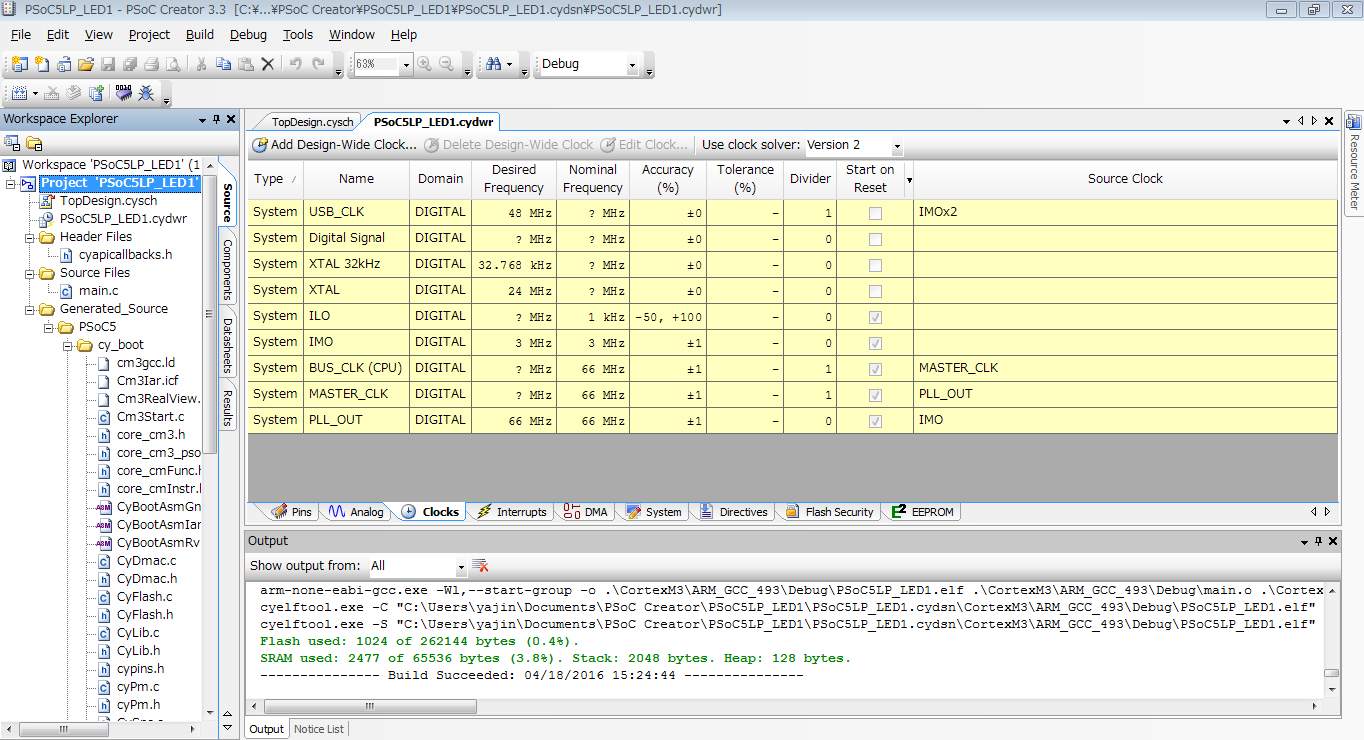Toggle Start on Reset for PLL_OUT
1364x740 pixels.
(x=876, y=421)
